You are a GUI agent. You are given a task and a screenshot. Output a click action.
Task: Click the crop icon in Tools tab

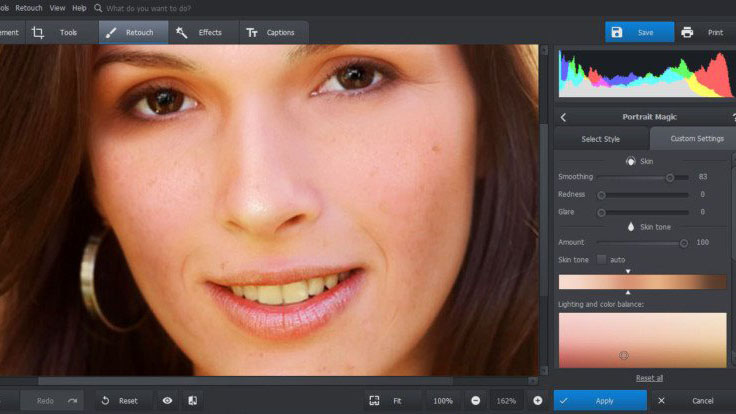coord(38,32)
